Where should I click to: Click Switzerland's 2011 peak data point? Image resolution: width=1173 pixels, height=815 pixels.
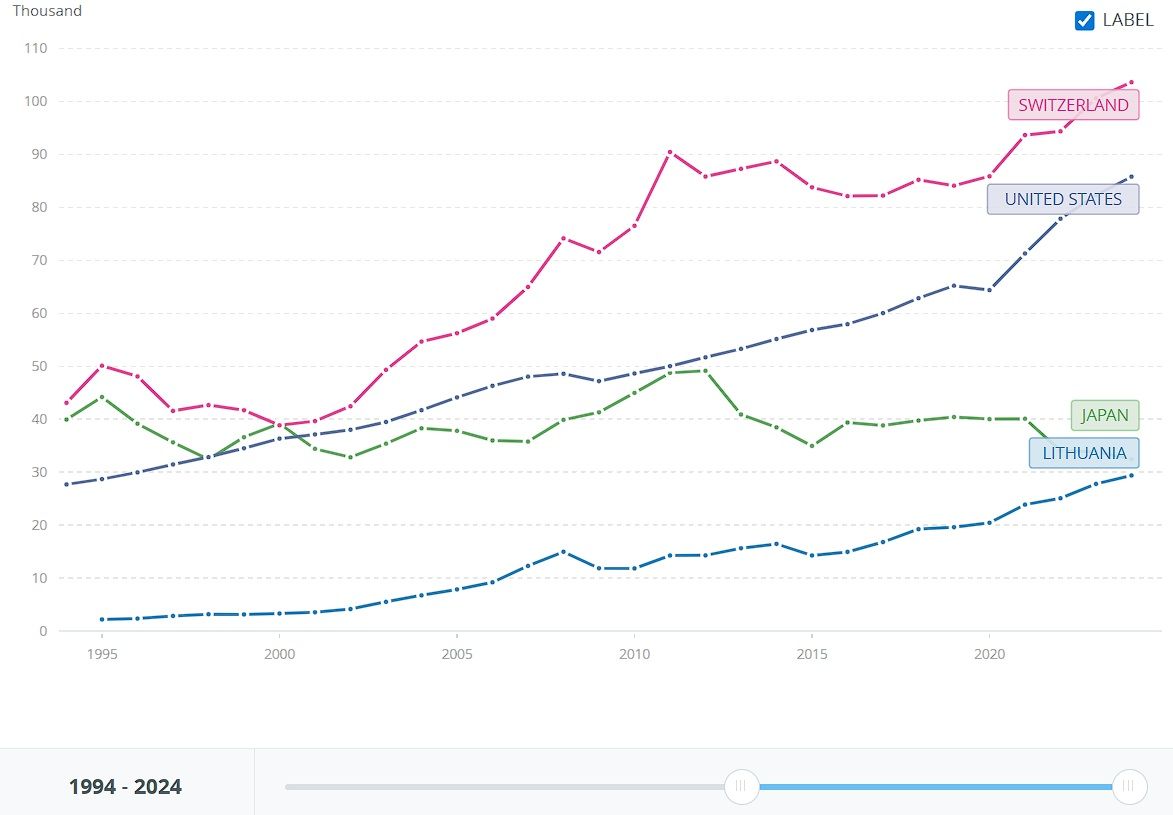[x=670, y=152]
